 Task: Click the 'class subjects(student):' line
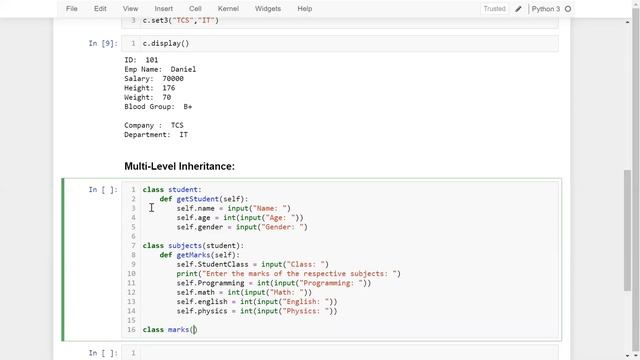(193, 246)
